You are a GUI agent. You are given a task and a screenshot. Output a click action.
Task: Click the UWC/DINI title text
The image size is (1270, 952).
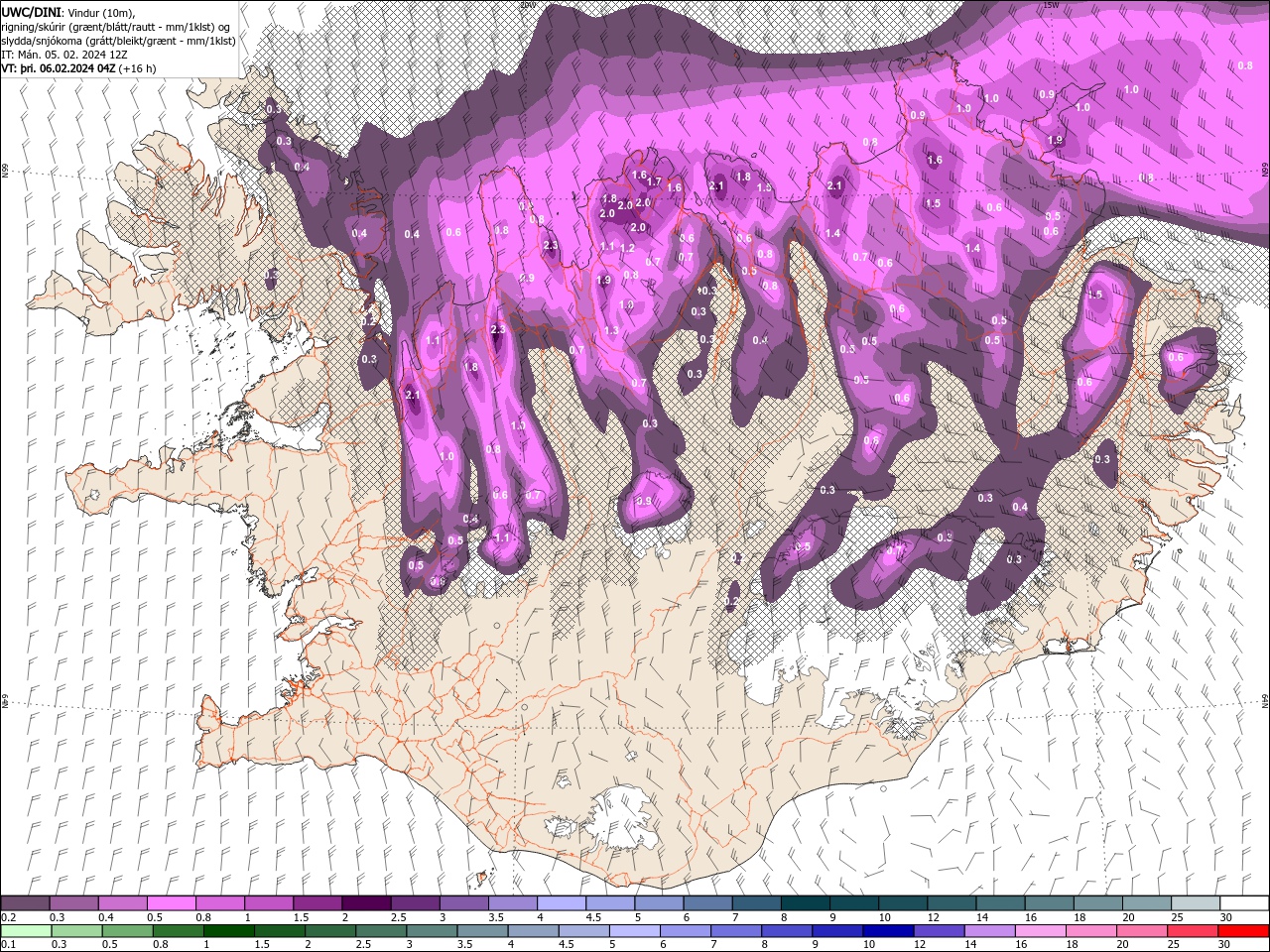click(x=29, y=12)
